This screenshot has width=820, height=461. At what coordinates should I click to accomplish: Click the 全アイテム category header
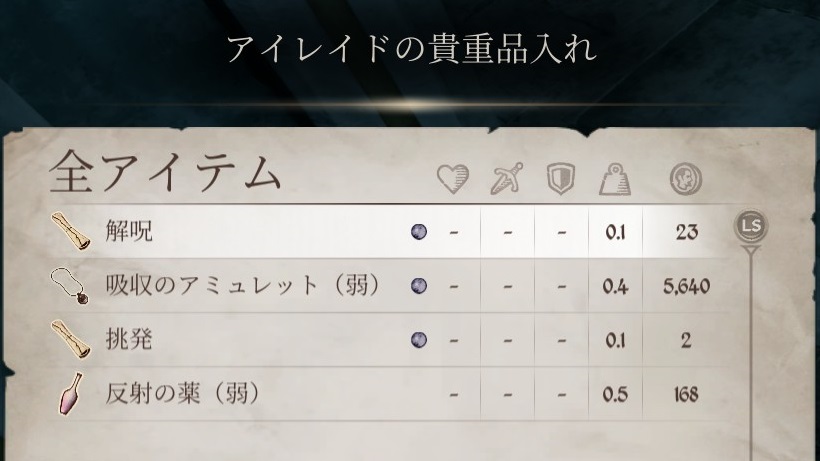click(165, 172)
